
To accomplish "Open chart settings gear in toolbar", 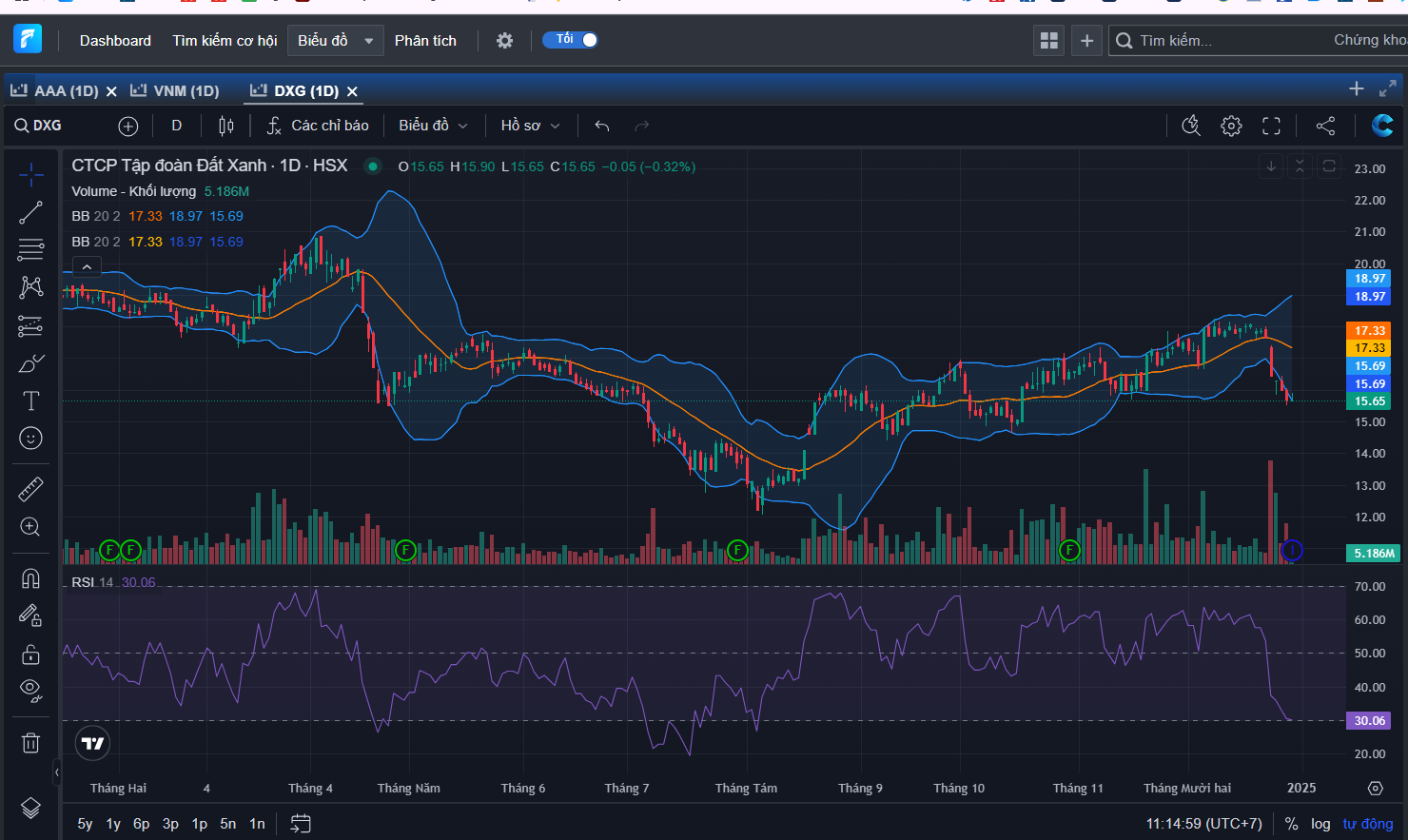I will point(1231,126).
